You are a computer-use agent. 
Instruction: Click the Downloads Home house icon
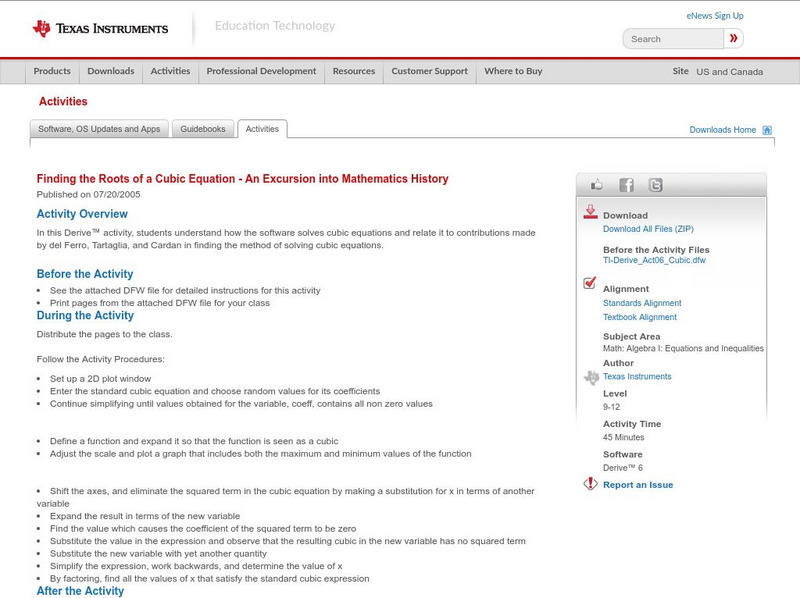(x=767, y=130)
